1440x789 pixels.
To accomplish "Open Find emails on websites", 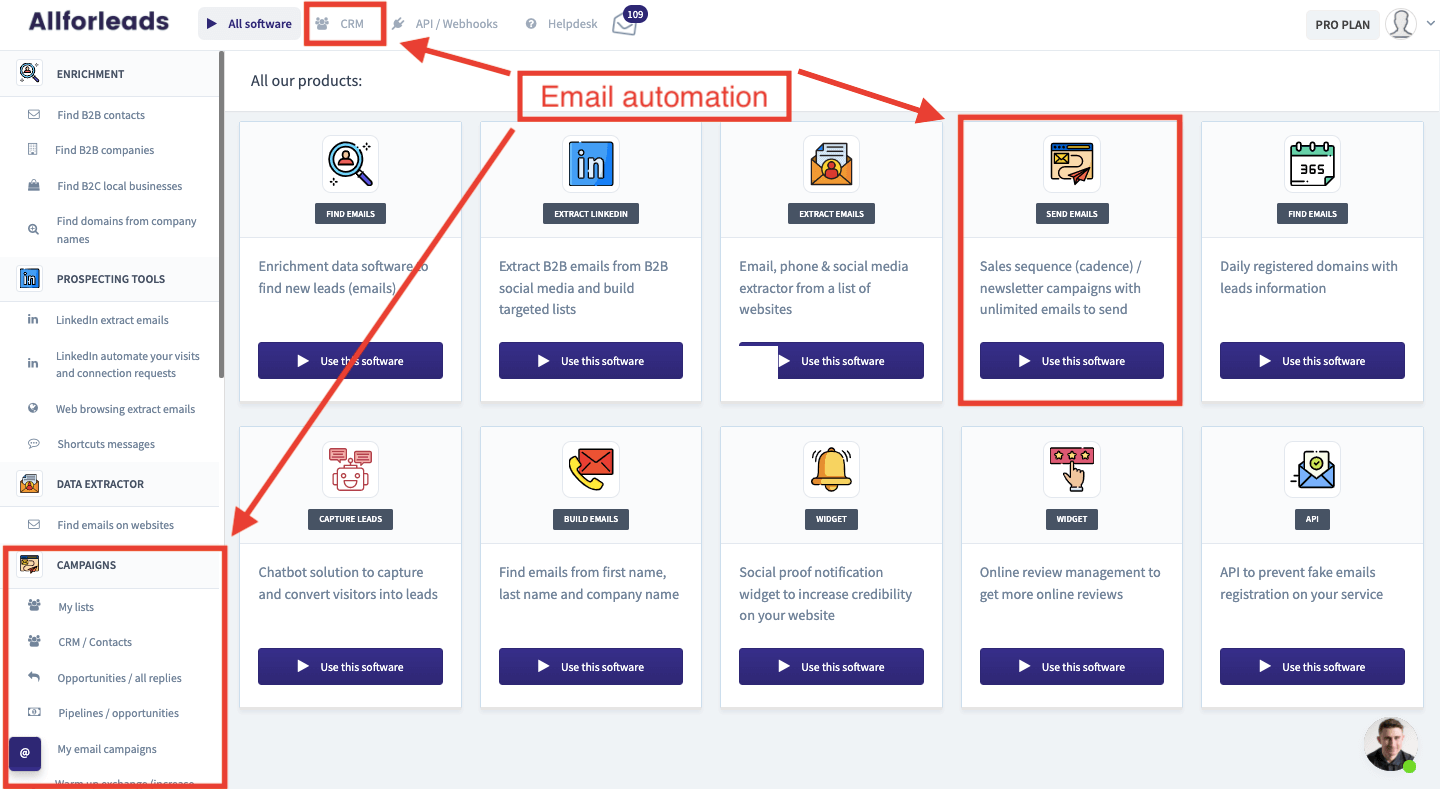I will point(115,525).
